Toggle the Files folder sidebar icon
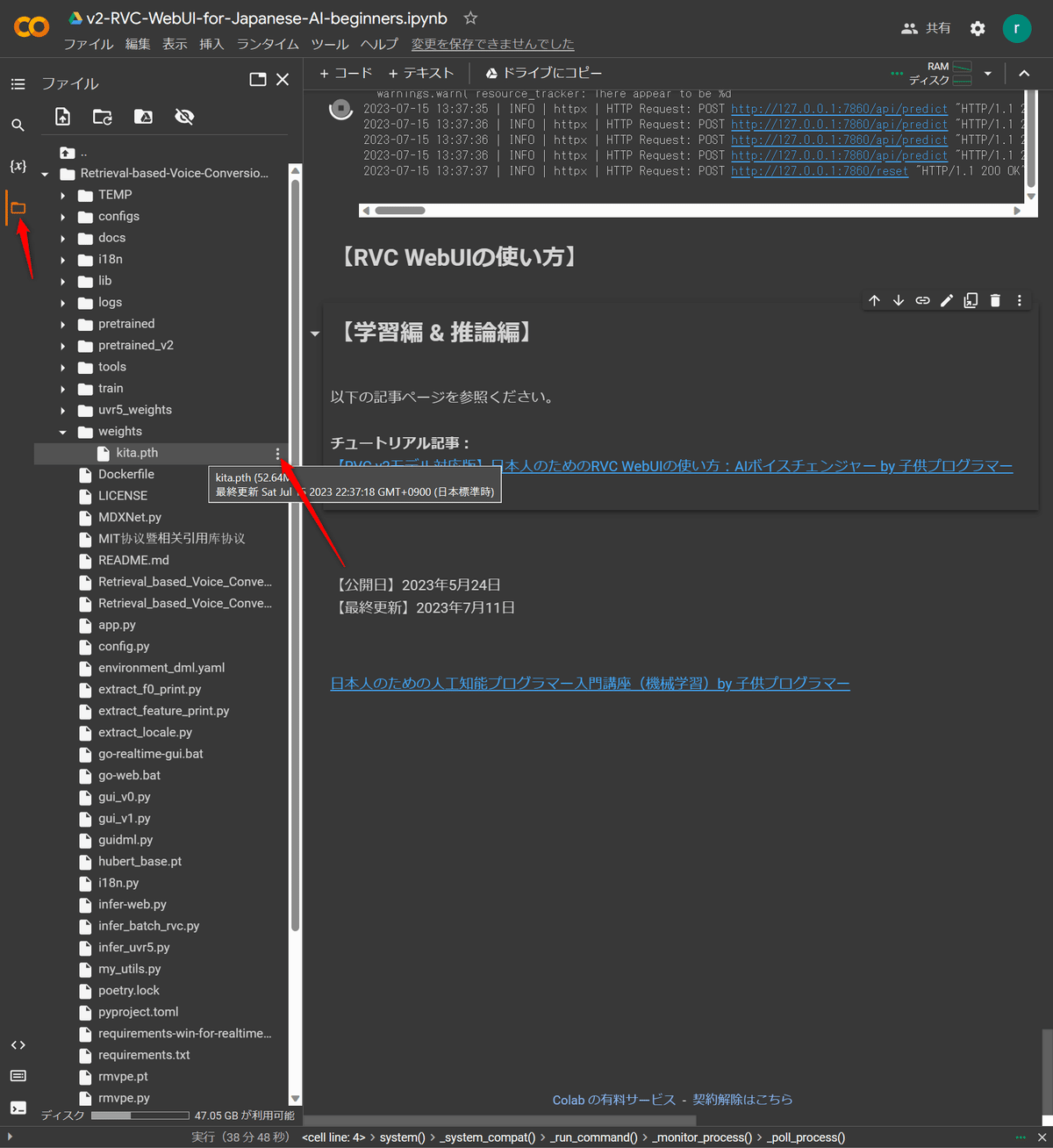Screen dimensions: 1053x1148 click(x=18, y=208)
